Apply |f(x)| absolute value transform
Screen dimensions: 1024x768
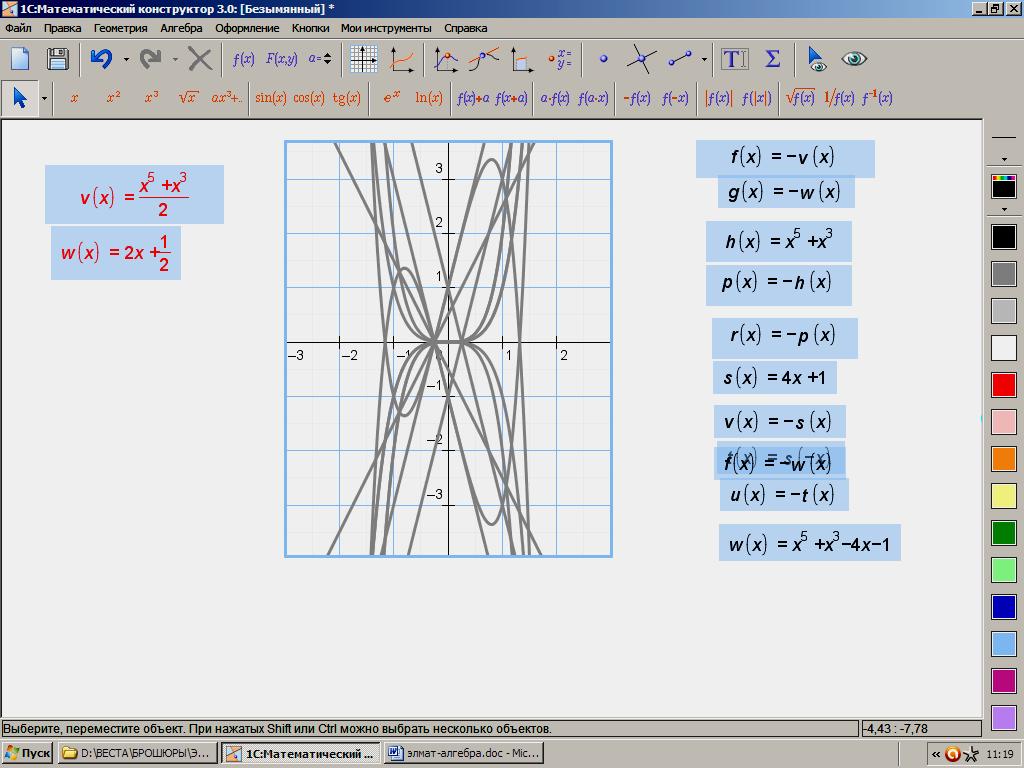(x=718, y=98)
